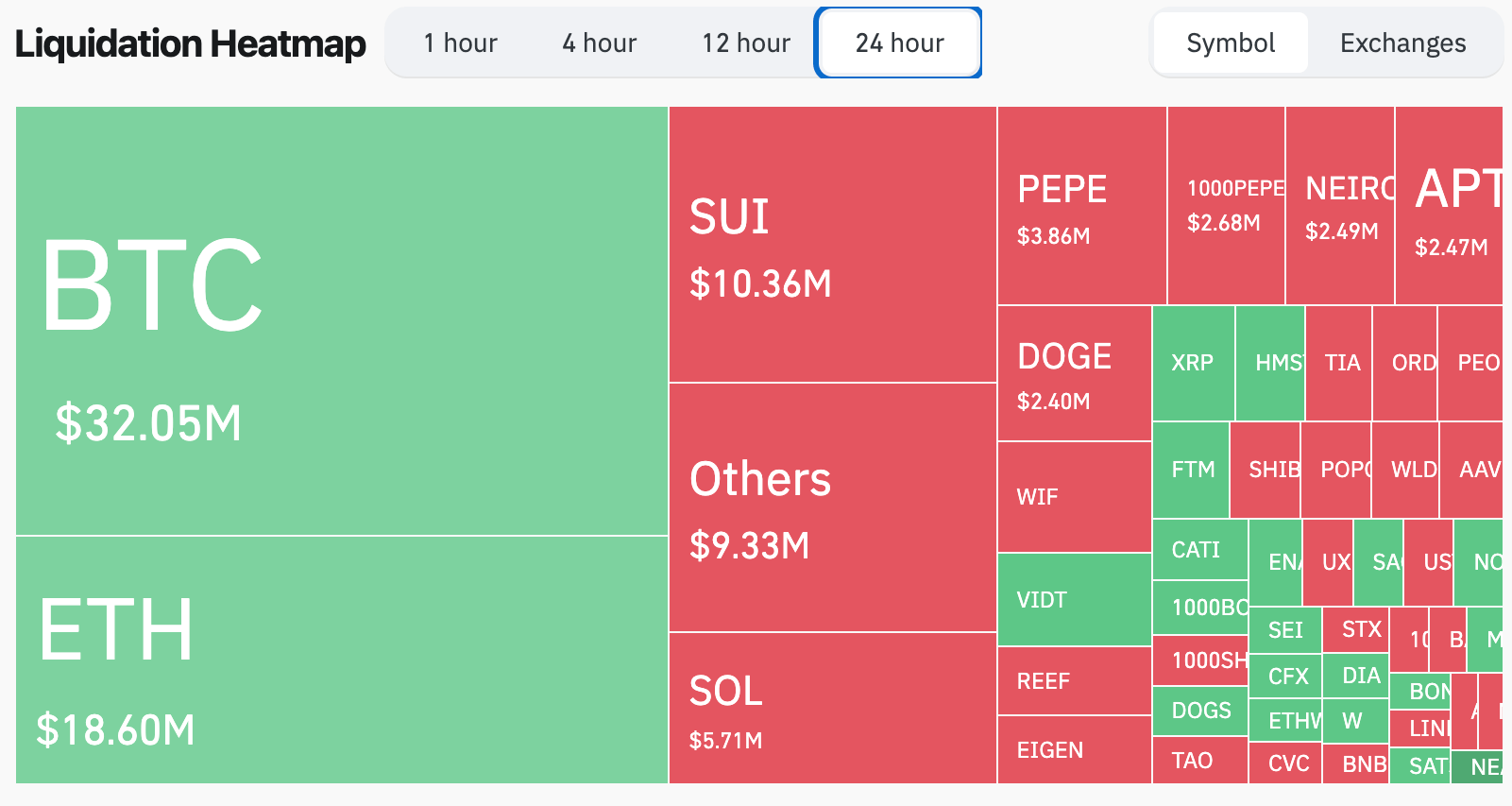Switch to the 1 hour timeframe
Screen dimensions: 1512x806
(x=460, y=43)
